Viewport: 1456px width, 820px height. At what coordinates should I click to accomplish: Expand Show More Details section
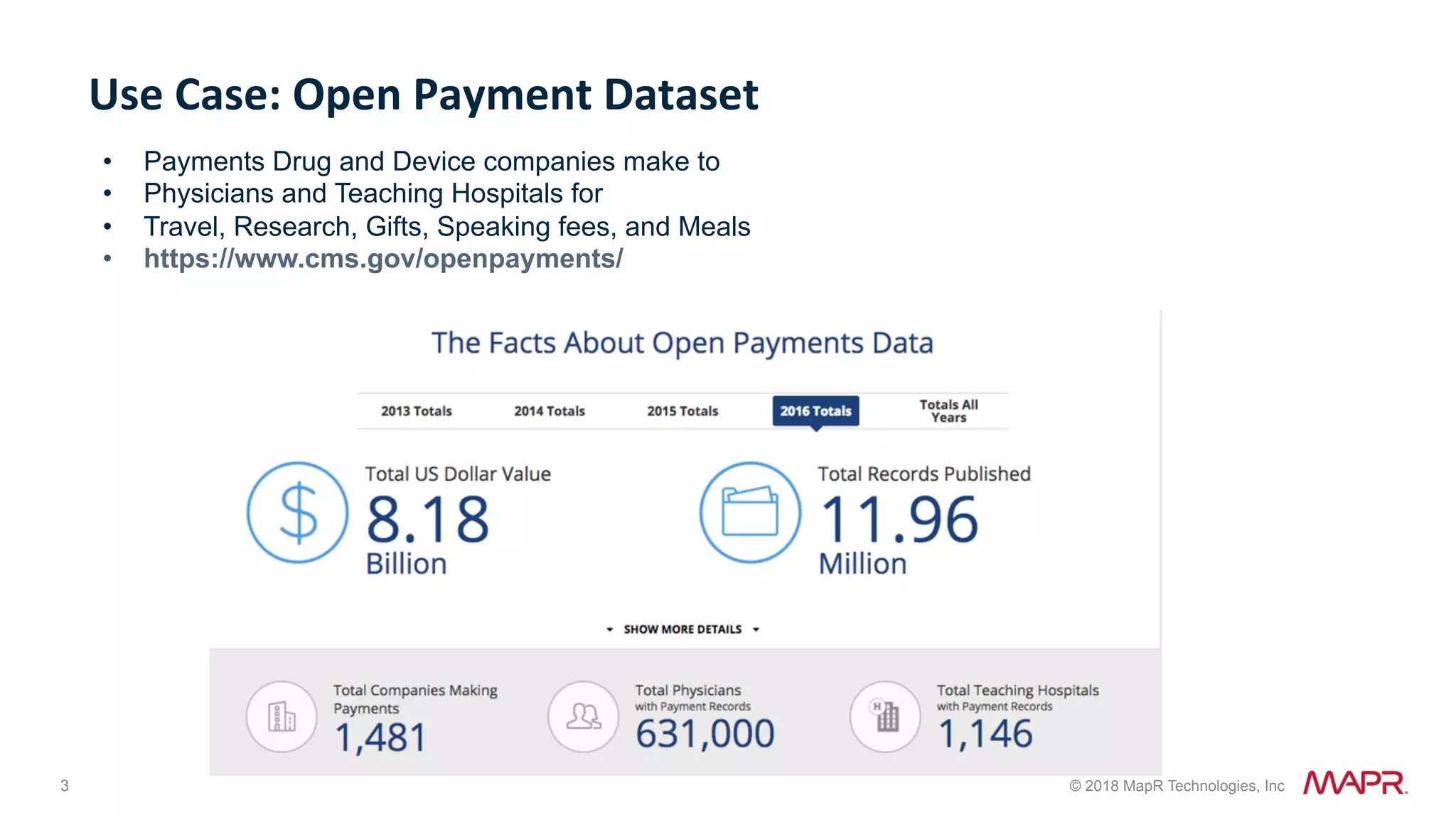point(682,629)
